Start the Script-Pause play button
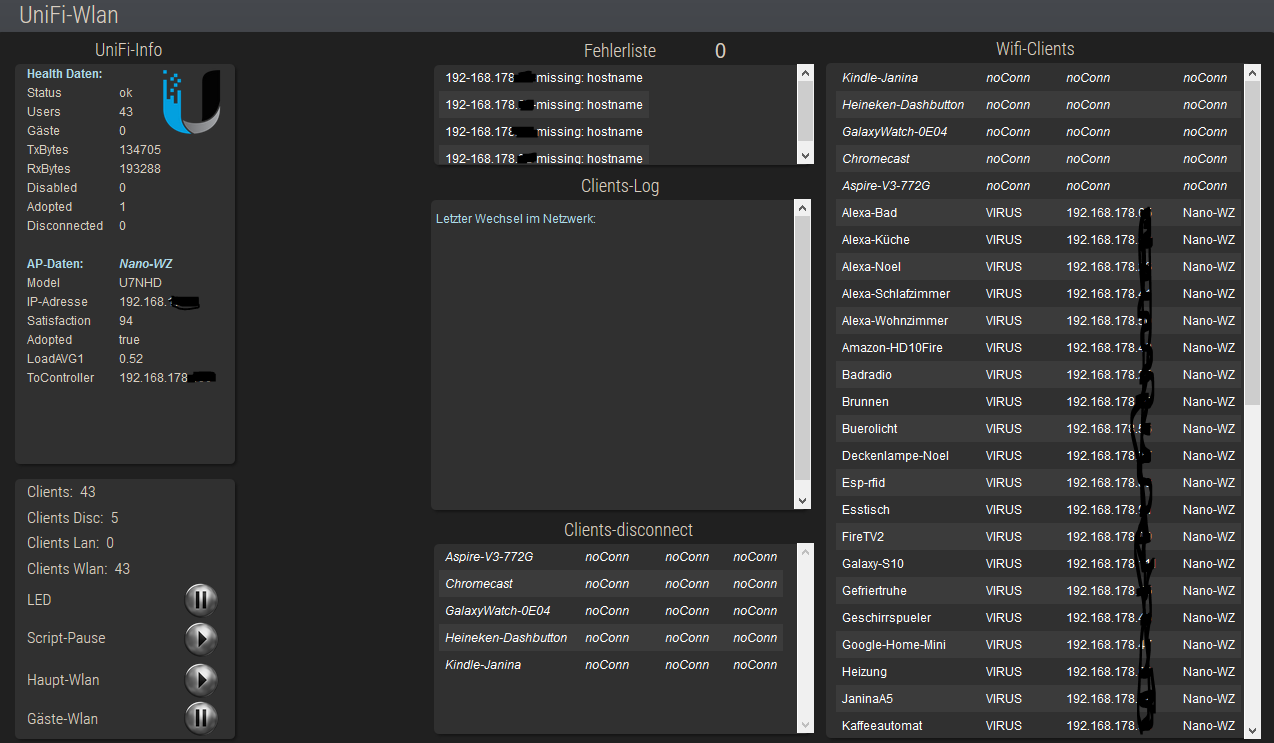 click(x=201, y=638)
